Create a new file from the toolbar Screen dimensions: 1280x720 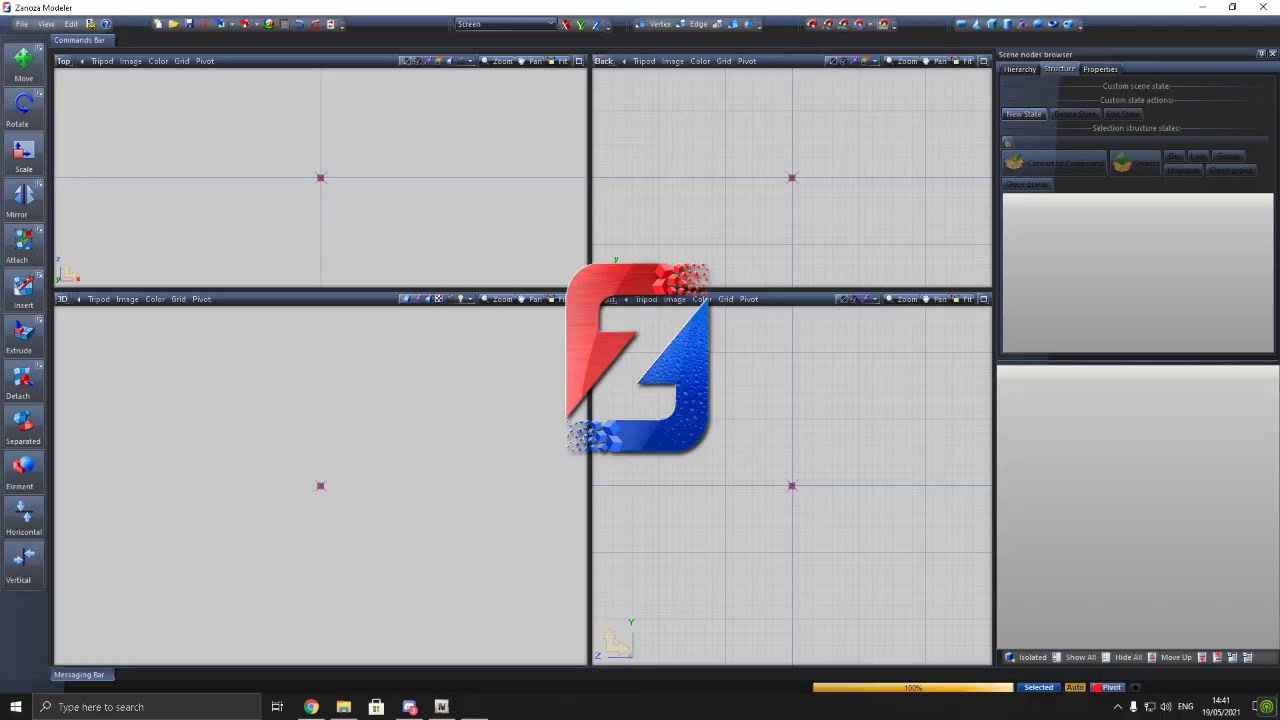click(x=158, y=24)
